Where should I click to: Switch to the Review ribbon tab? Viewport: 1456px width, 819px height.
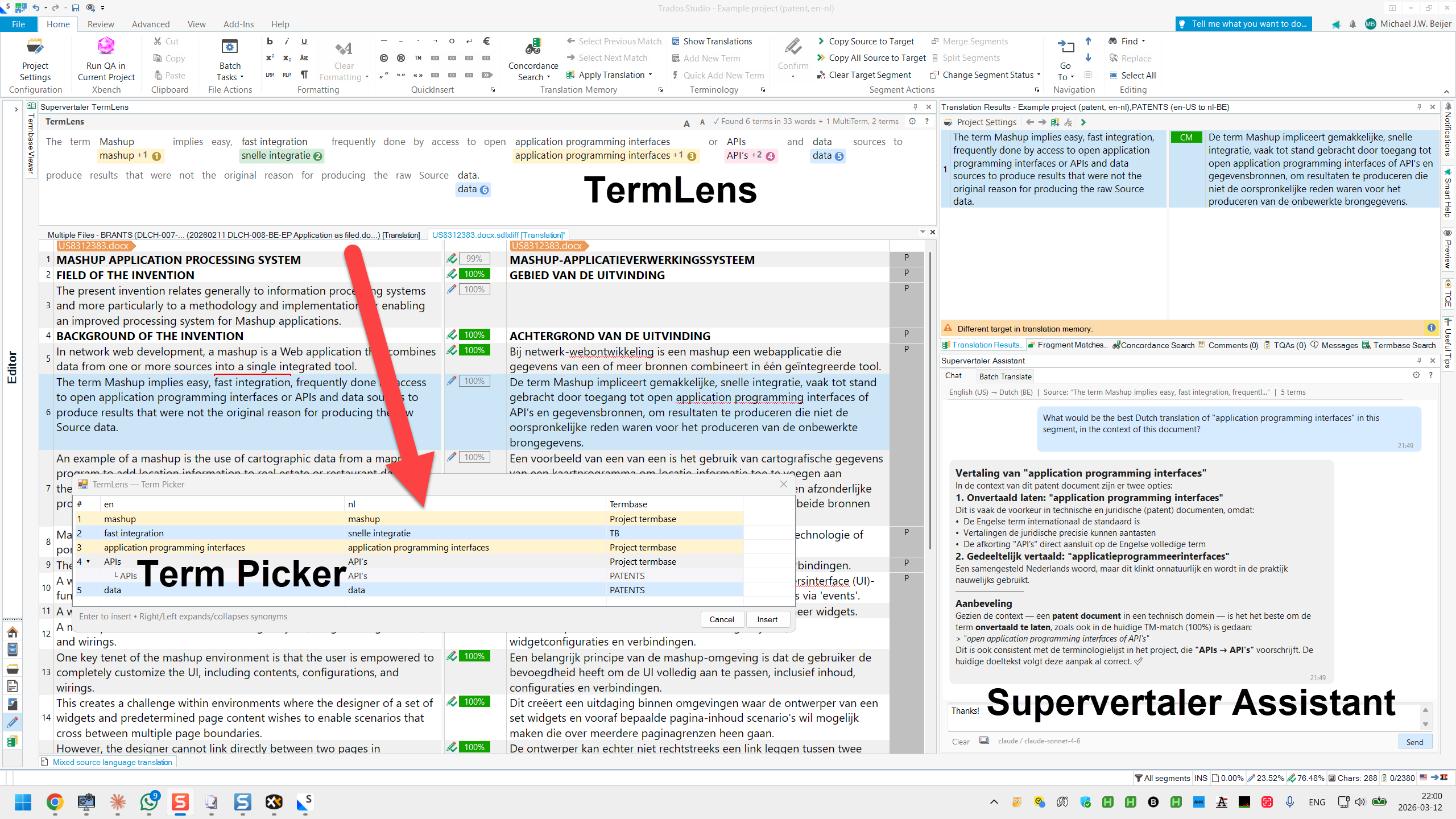pyautogui.click(x=101, y=24)
